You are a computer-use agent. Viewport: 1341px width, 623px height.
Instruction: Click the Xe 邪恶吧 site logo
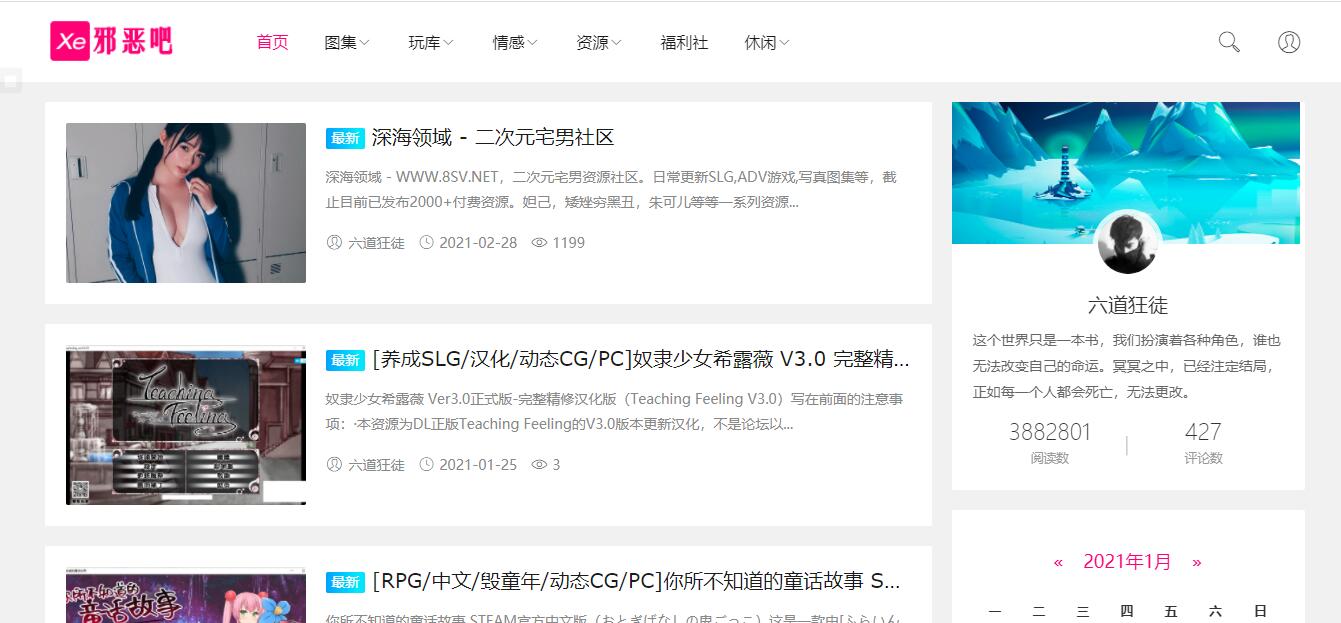click(111, 41)
